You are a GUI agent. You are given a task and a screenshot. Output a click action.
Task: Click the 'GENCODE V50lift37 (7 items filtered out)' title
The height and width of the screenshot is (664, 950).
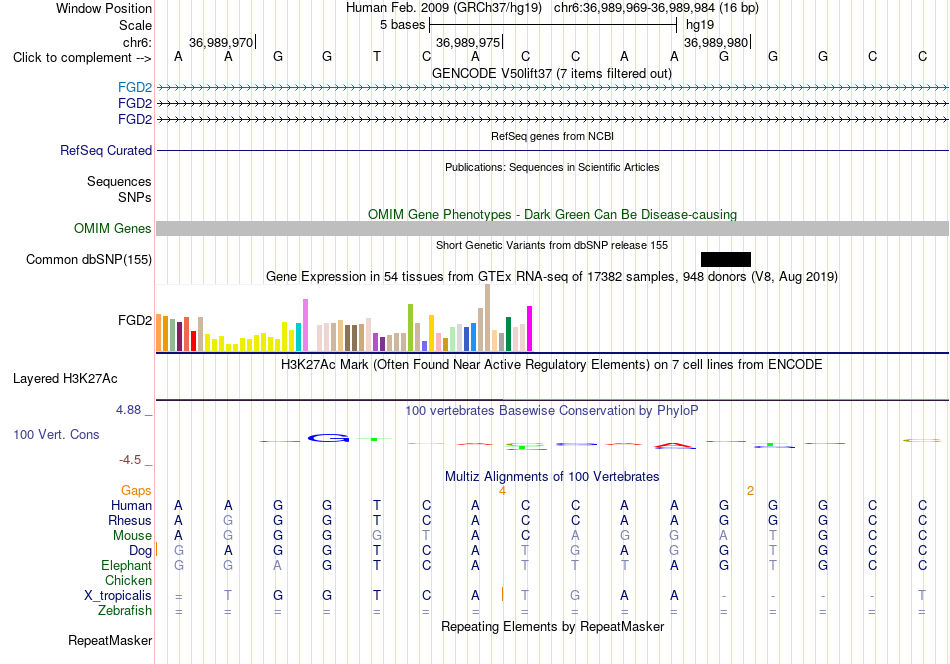[x=552, y=73]
